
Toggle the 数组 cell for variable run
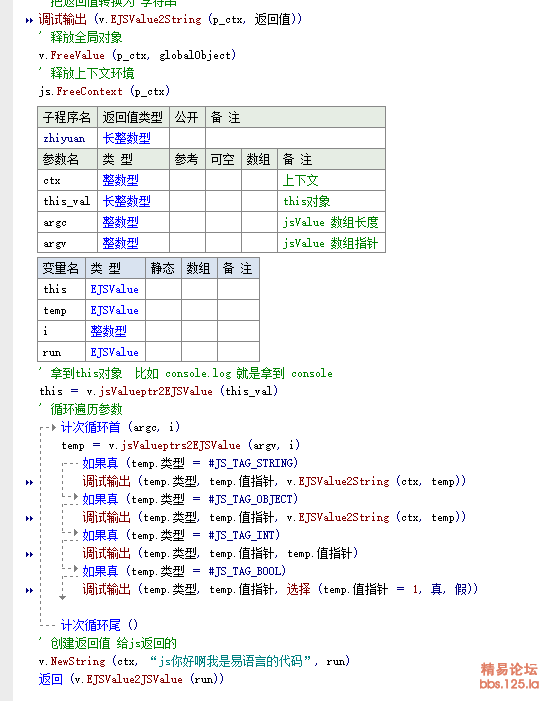click(199, 352)
